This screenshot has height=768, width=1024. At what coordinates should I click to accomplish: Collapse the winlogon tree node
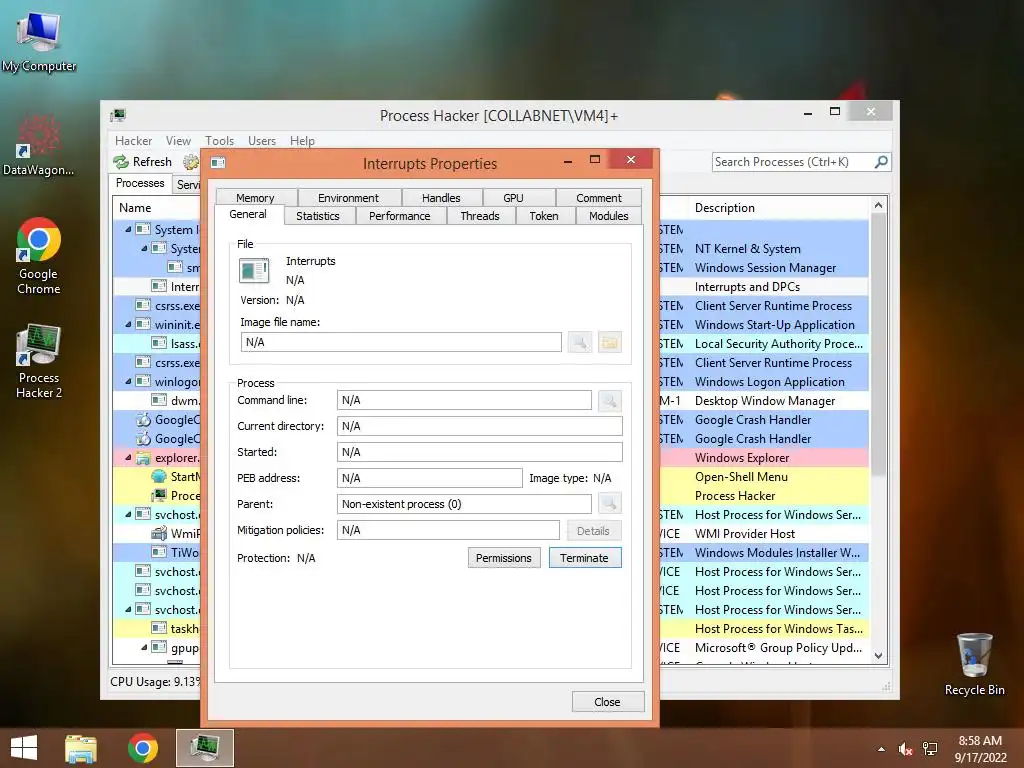(128, 381)
